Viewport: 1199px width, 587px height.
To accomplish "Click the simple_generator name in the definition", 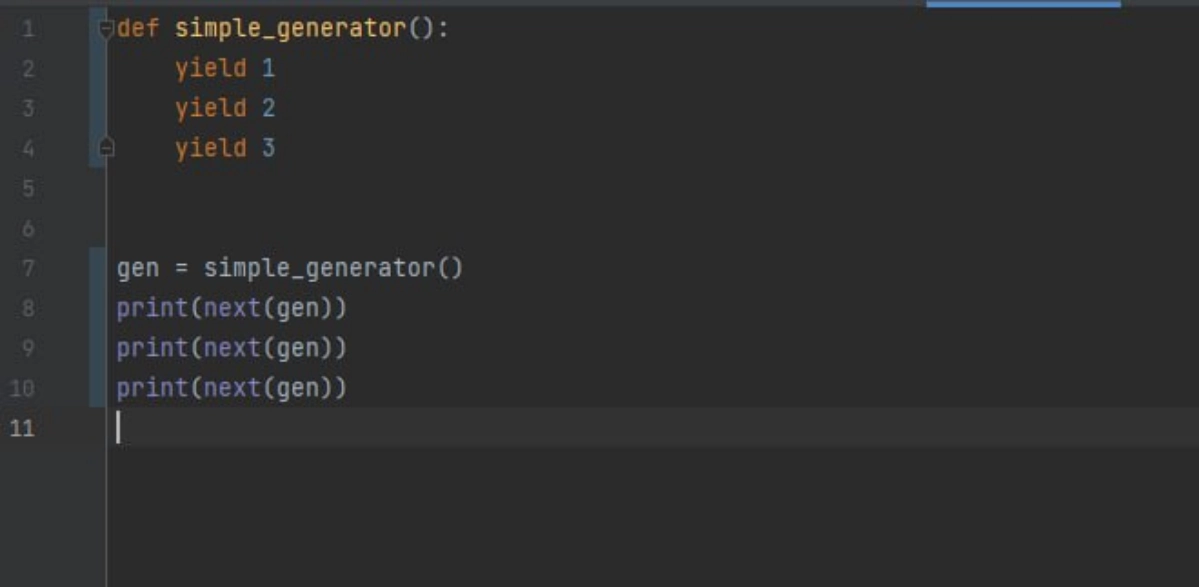I will point(290,30).
